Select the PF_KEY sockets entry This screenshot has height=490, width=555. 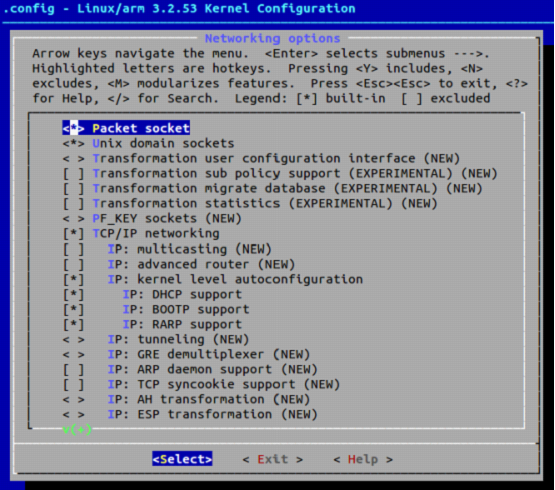click(x=167, y=218)
